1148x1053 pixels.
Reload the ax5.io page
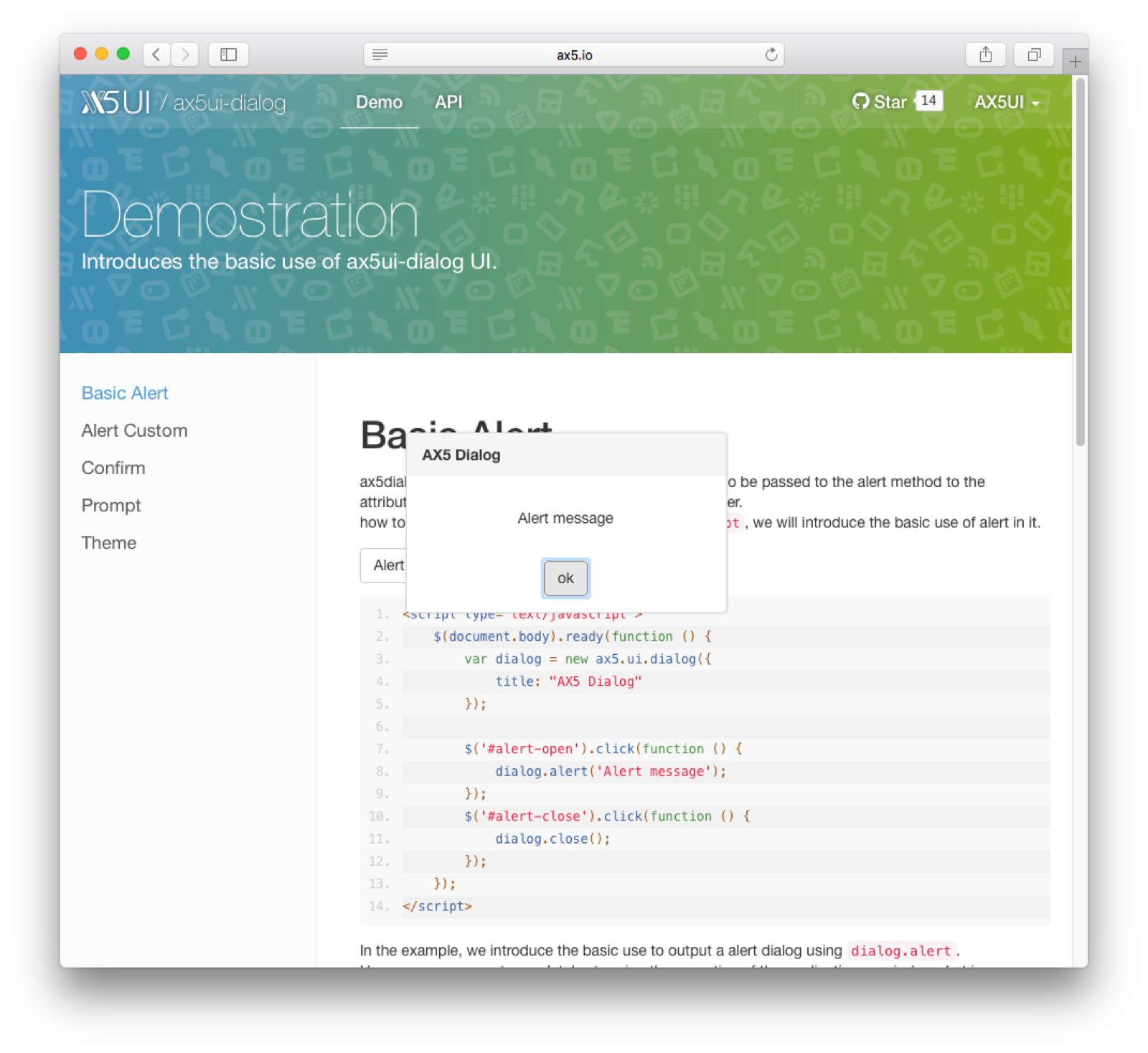[771, 55]
